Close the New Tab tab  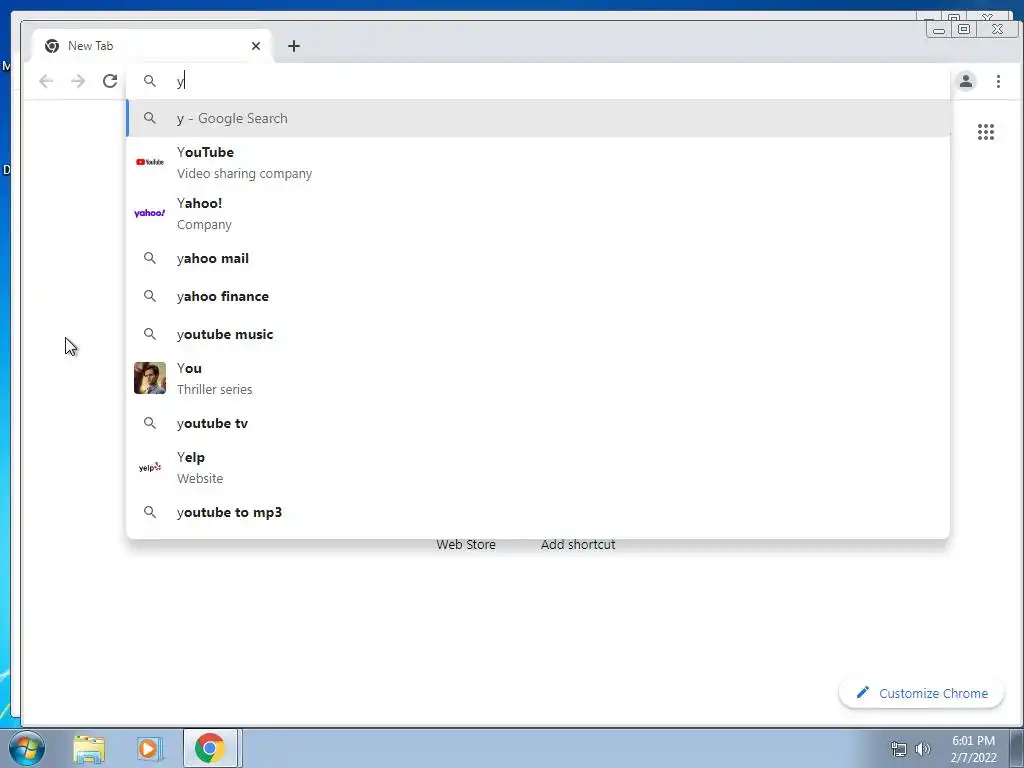point(256,46)
